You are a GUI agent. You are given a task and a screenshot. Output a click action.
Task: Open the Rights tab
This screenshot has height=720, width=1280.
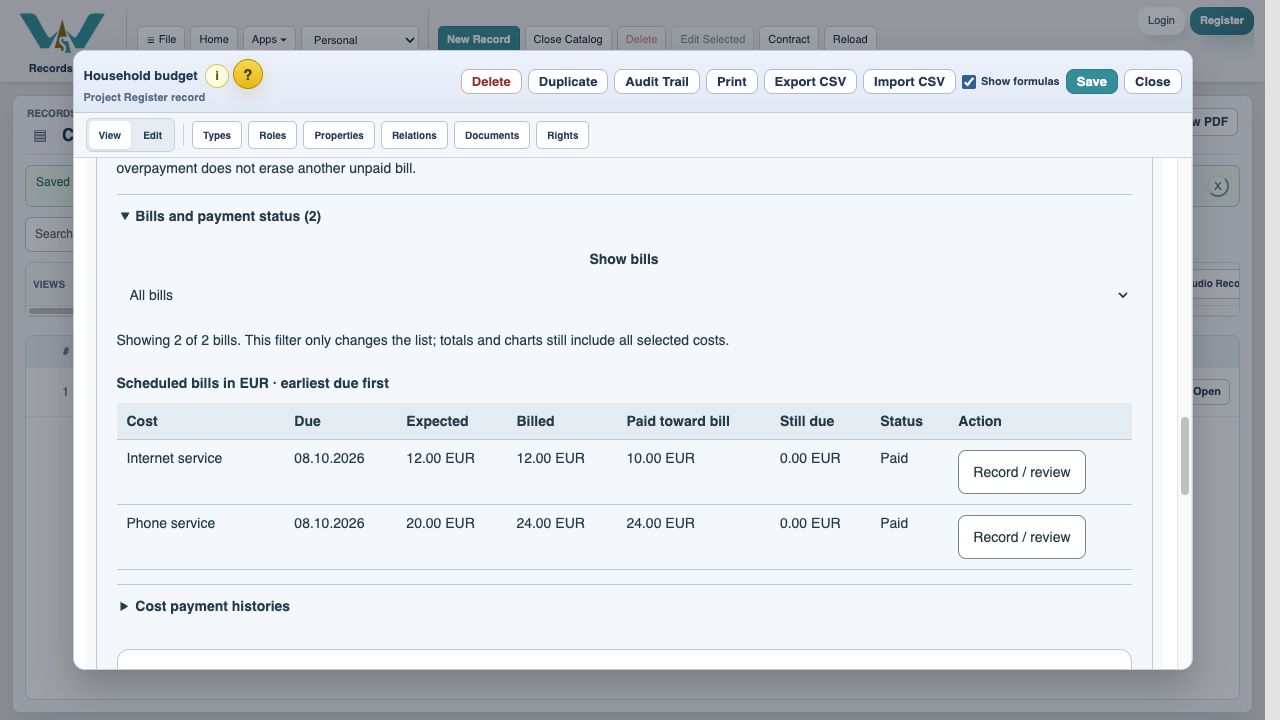[x=563, y=135]
